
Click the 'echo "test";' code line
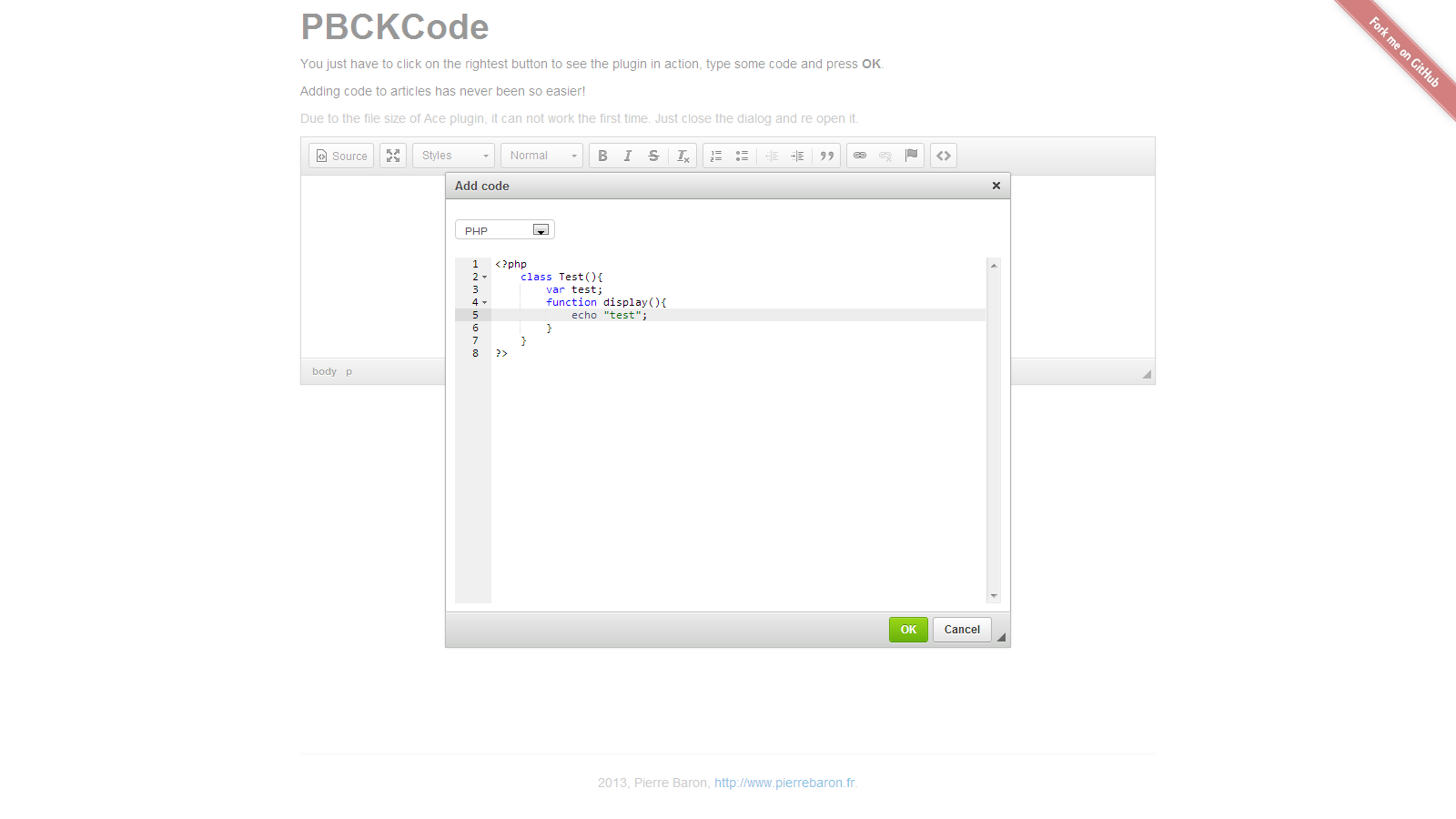pyautogui.click(x=610, y=315)
